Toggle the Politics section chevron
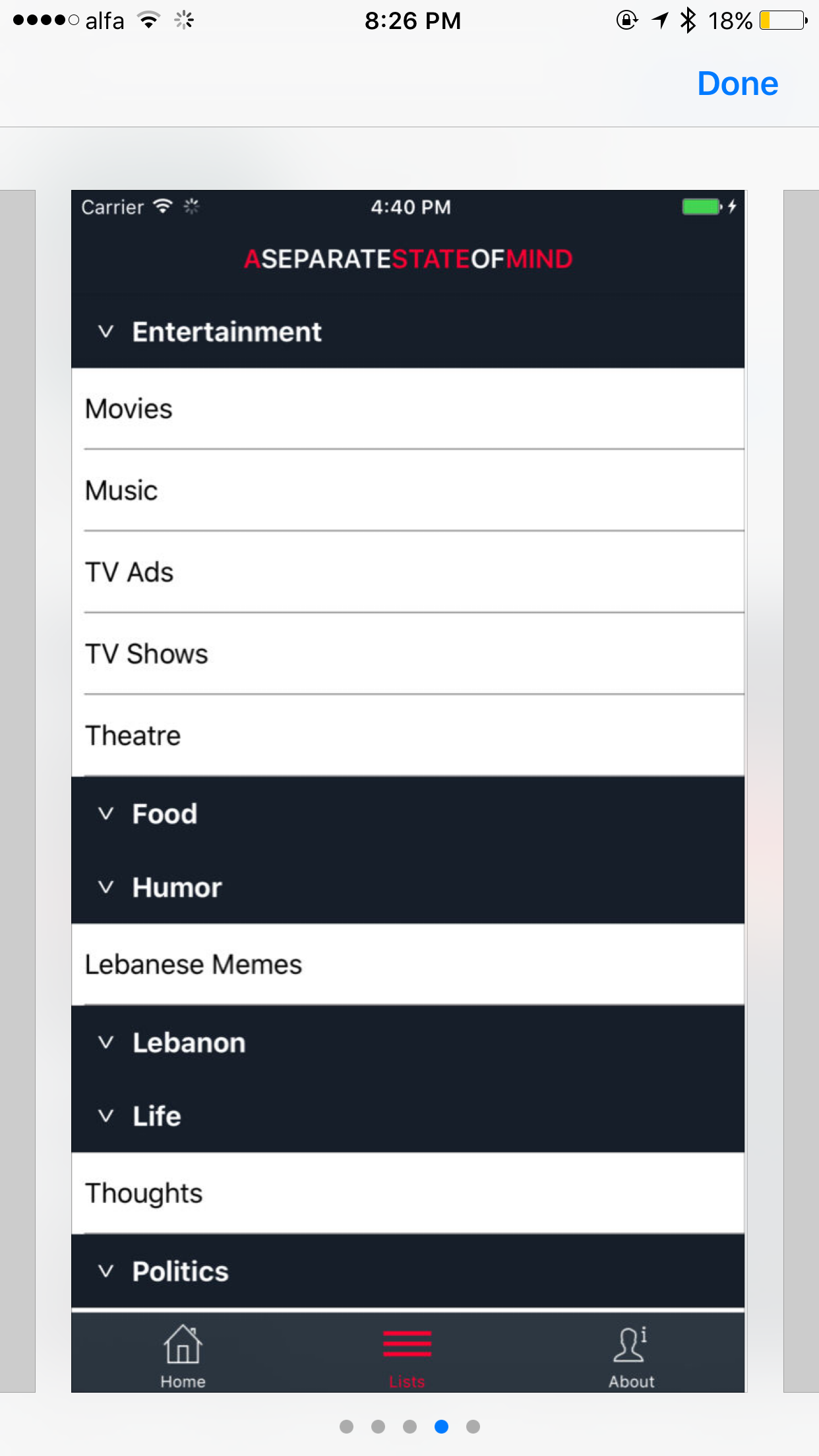Screen dimensions: 819x1456 (x=106, y=1271)
